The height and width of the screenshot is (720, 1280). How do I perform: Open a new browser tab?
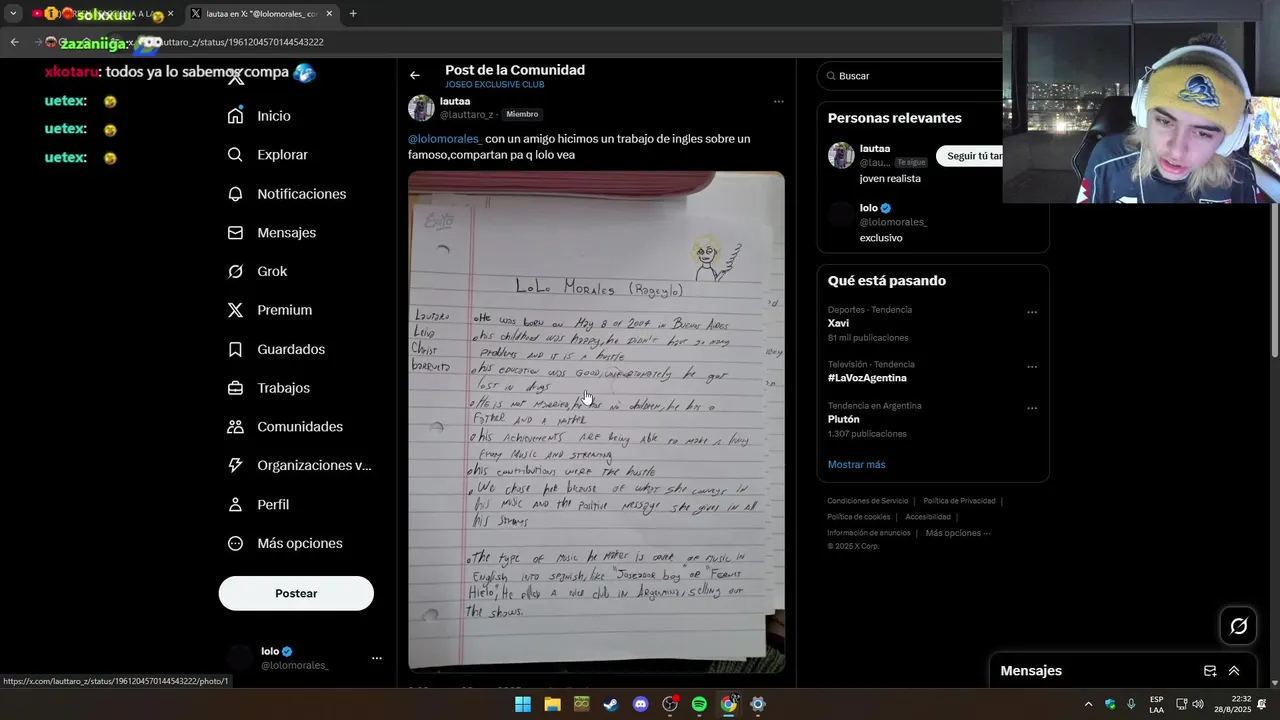click(353, 14)
